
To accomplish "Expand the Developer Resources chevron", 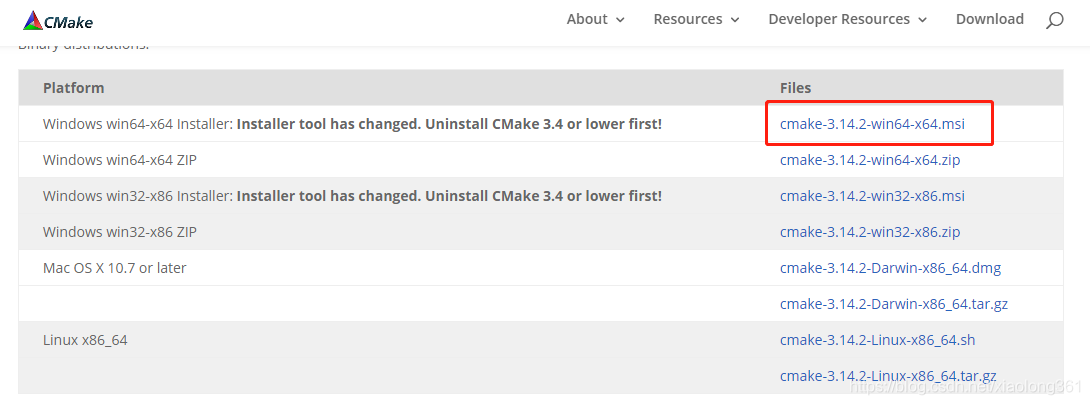I will (x=922, y=21).
